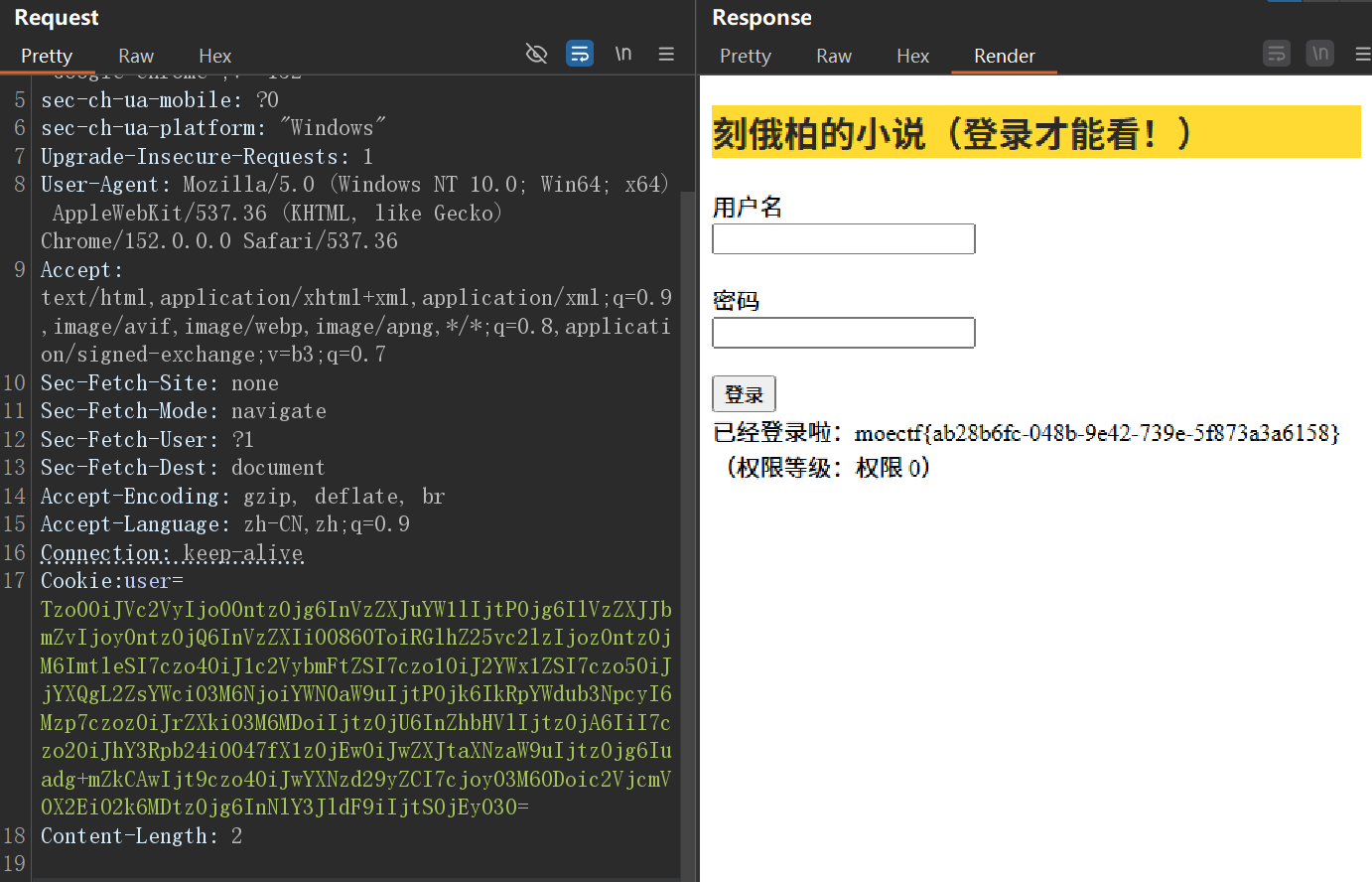
Task: Click the Cookie:user= header line
Action: [x=112, y=581]
